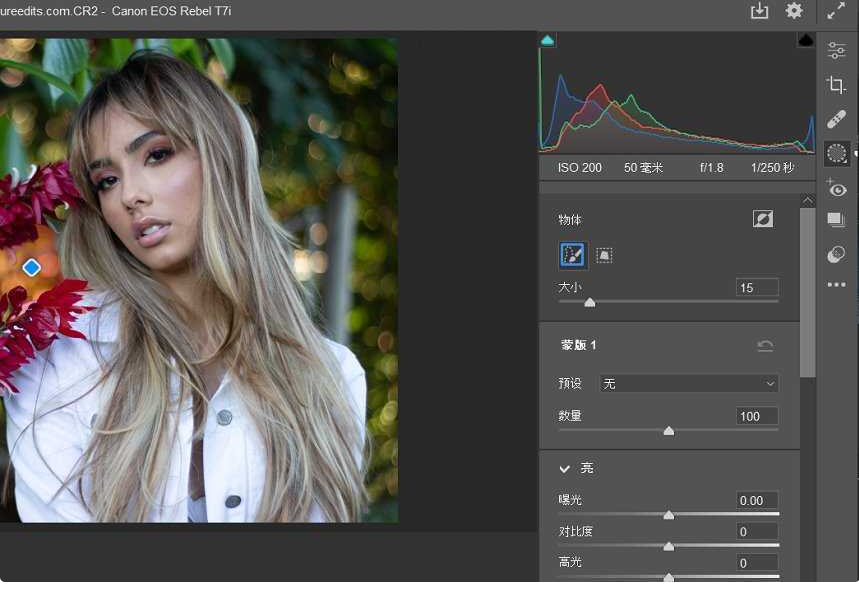Reset 蒙版 1 with the reset arrow
The image size is (859, 591).
pos(765,344)
